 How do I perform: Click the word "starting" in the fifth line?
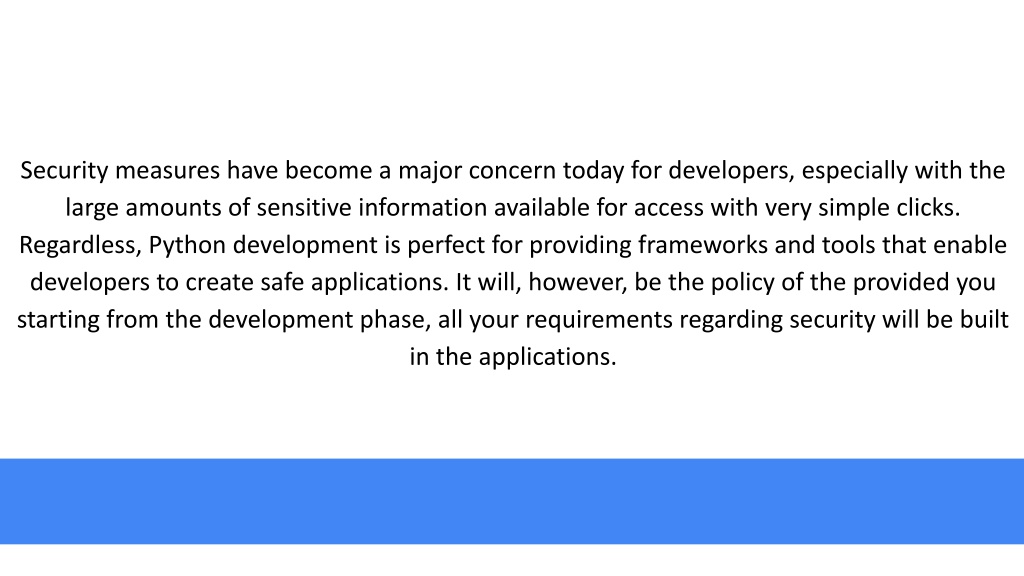(58, 320)
